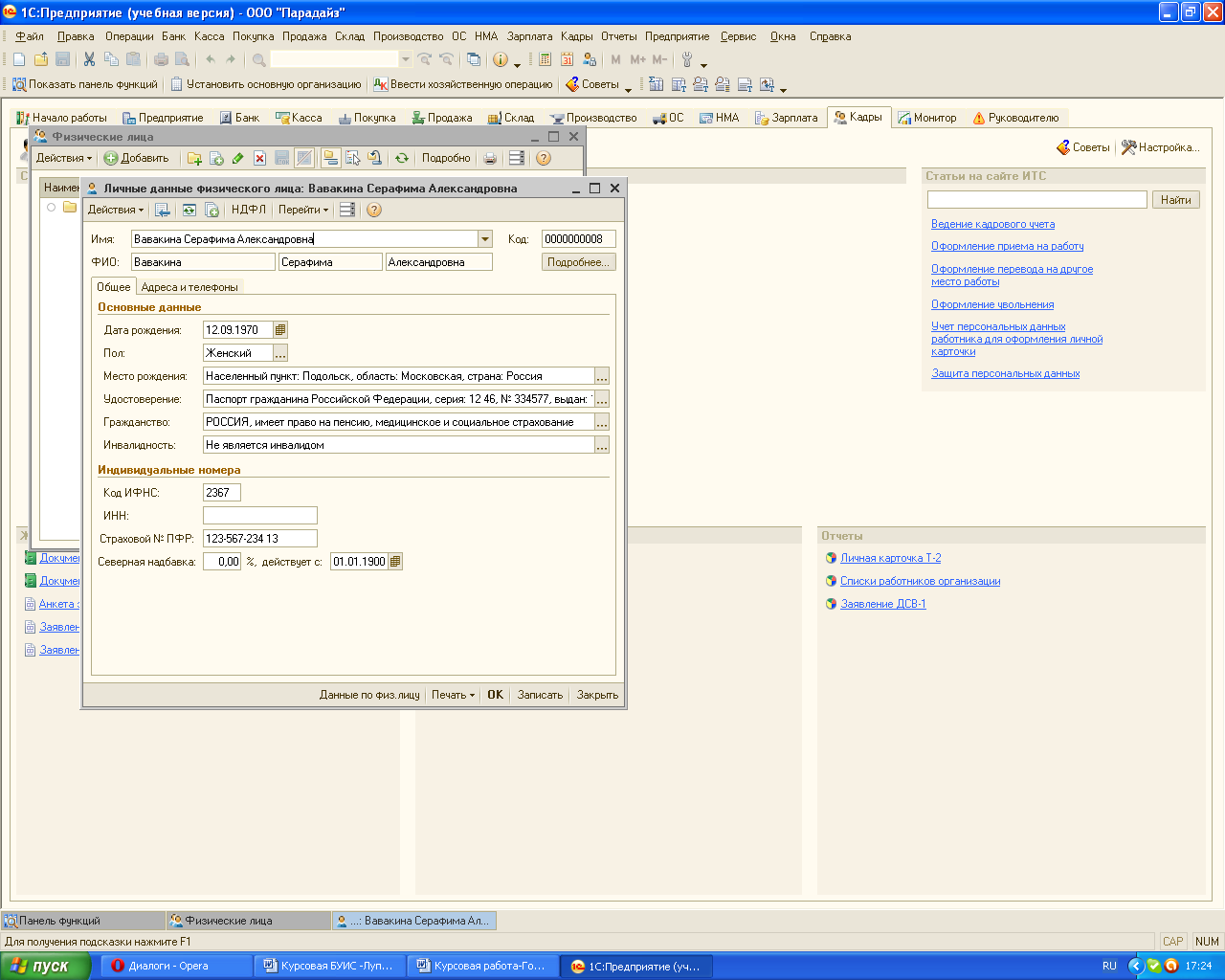Click the print icon in the Физические лица toolbar
The height and width of the screenshot is (980, 1225).
(490, 158)
